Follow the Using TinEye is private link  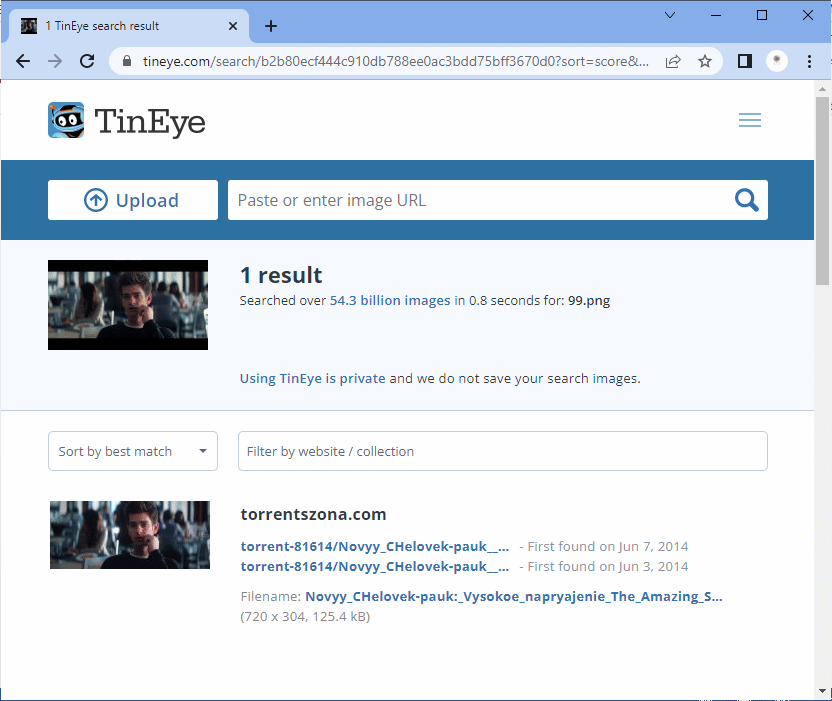pos(312,378)
